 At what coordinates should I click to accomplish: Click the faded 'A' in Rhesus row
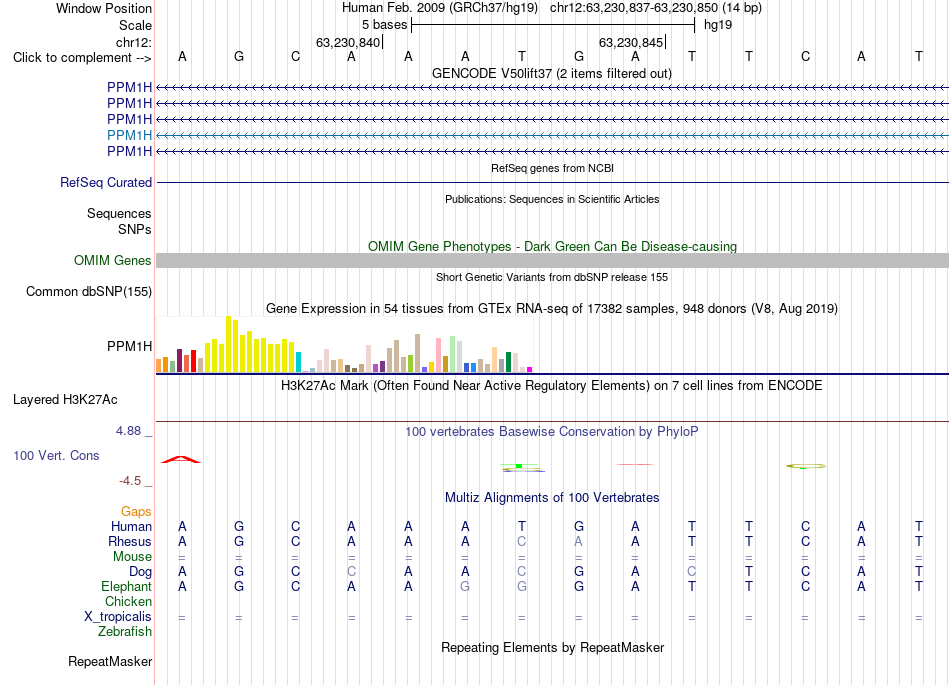pyautogui.click(x=579, y=541)
